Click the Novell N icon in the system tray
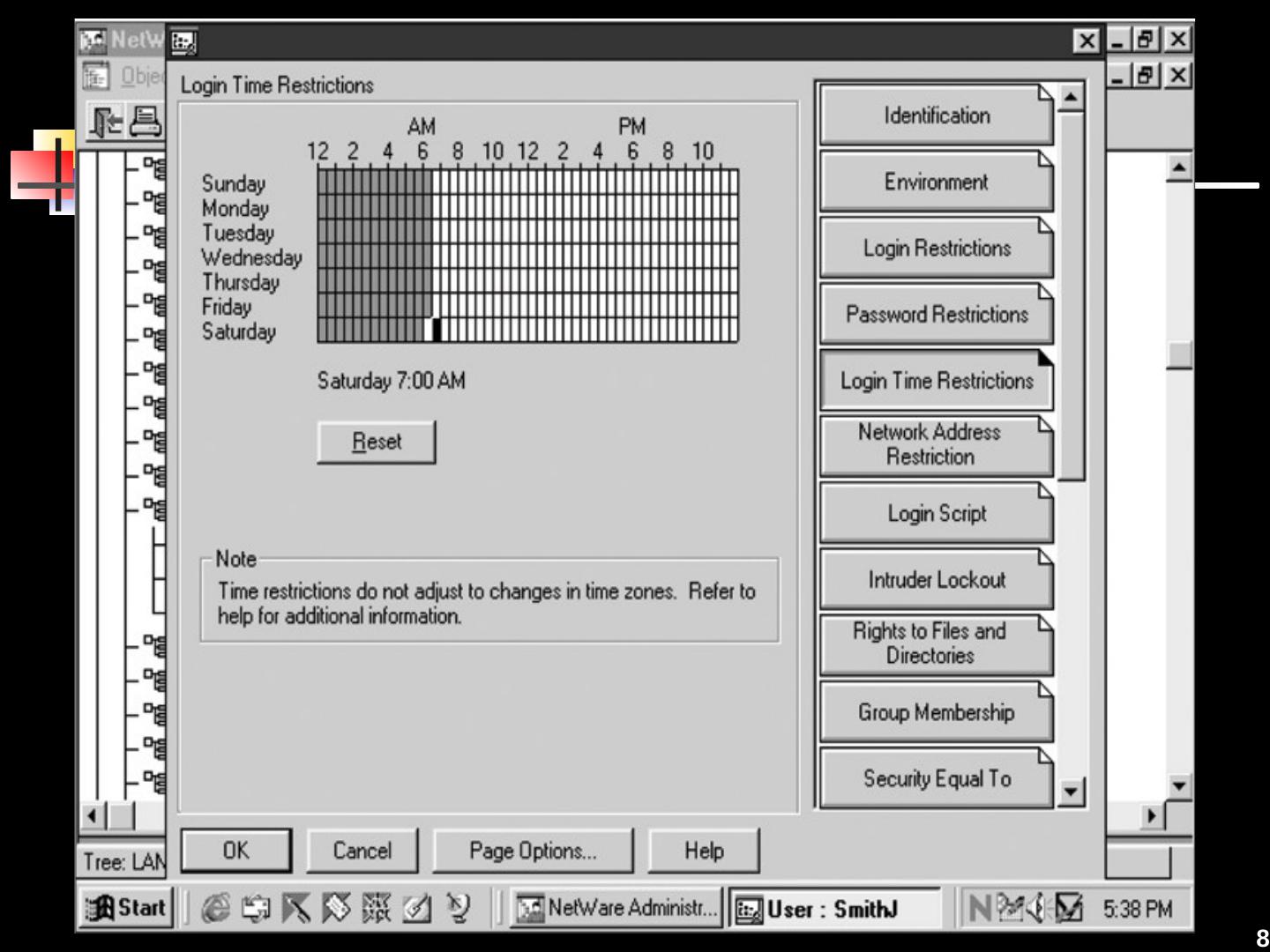 coord(980,908)
